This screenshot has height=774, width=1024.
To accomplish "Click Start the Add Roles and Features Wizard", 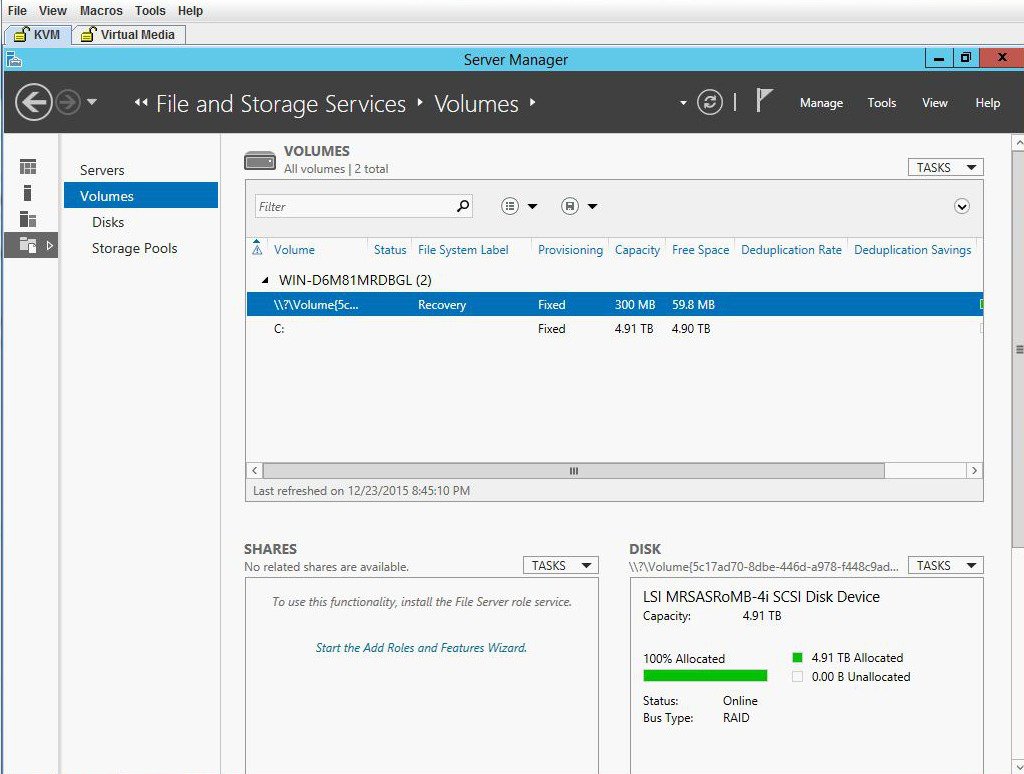I will click(421, 648).
